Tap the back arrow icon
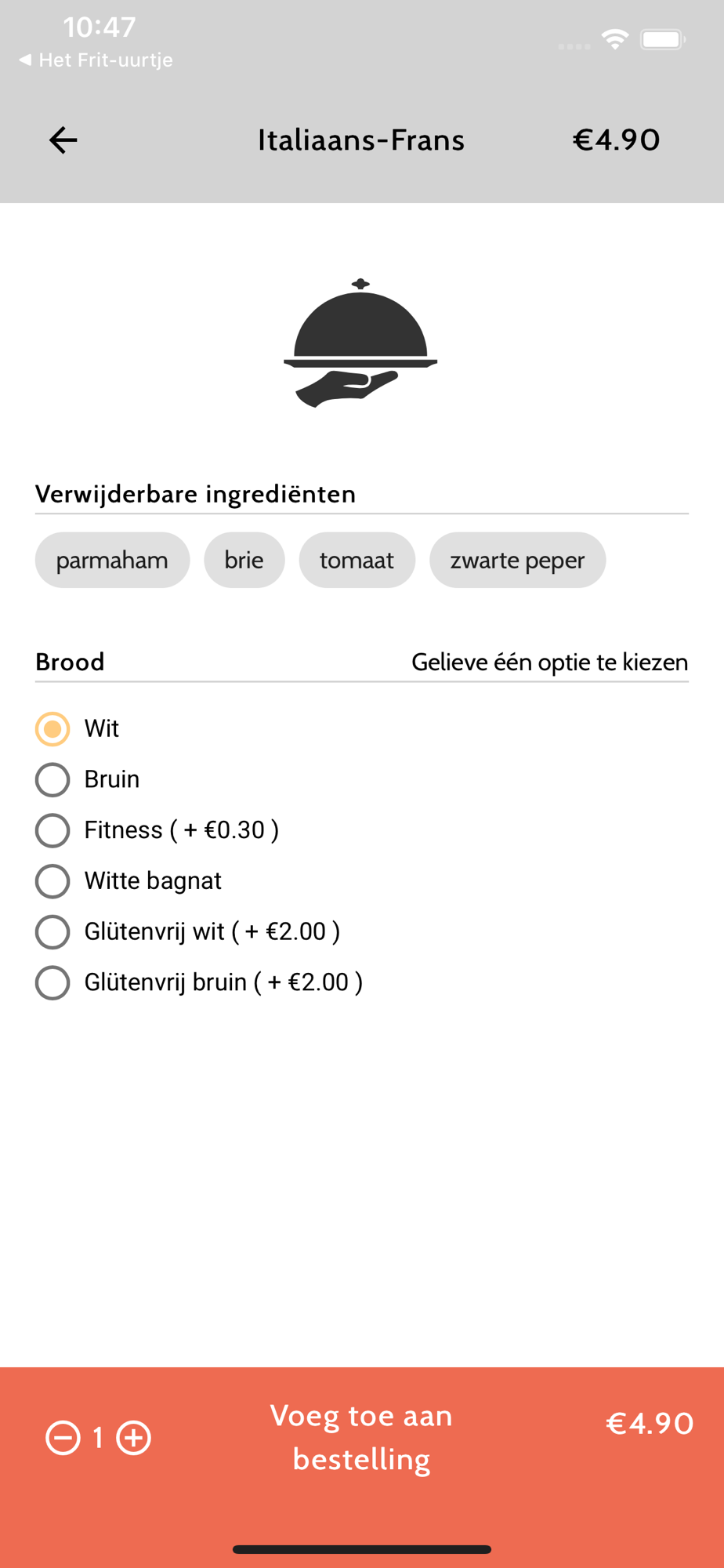Viewport: 724px width, 1568px height. tap(63, 140)
